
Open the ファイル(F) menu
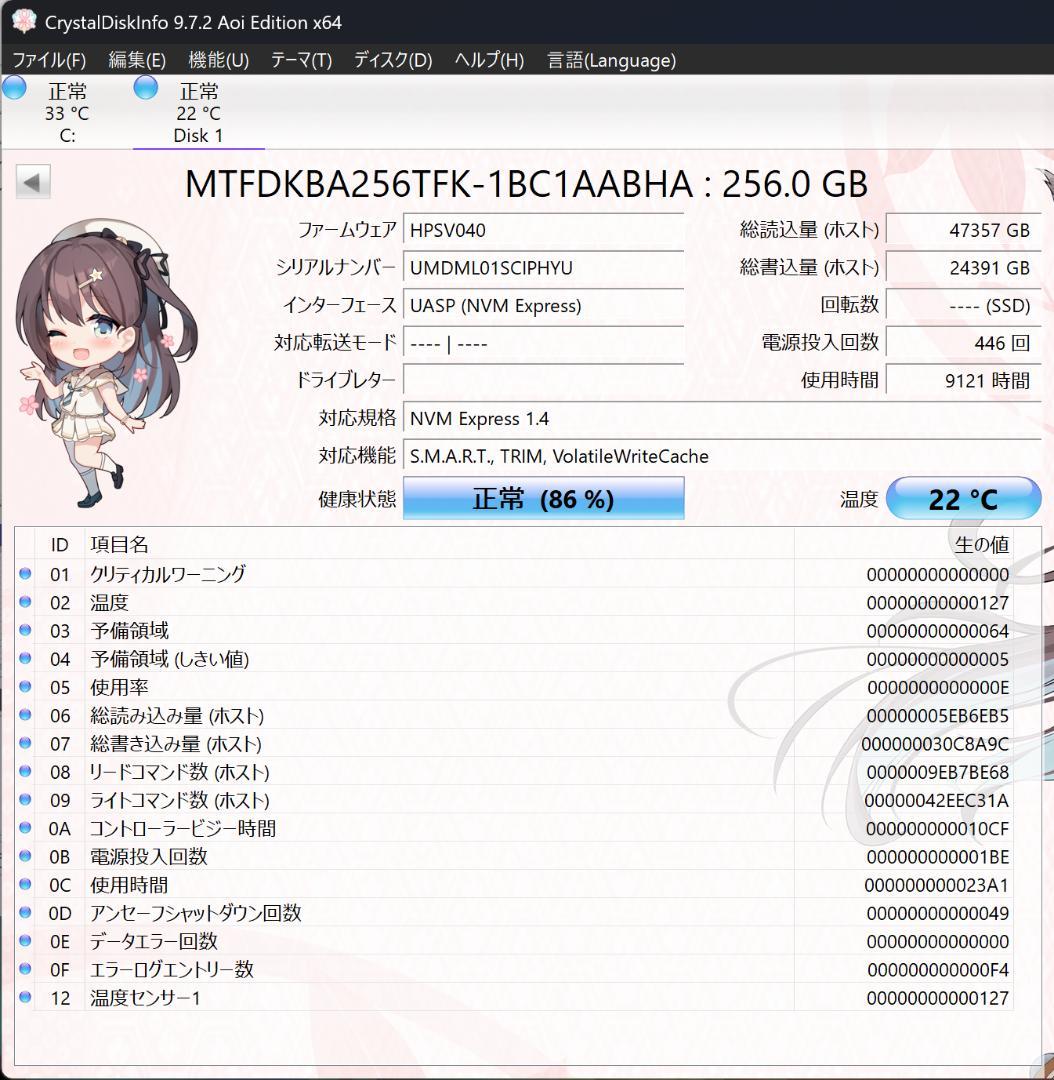[49, 61]
